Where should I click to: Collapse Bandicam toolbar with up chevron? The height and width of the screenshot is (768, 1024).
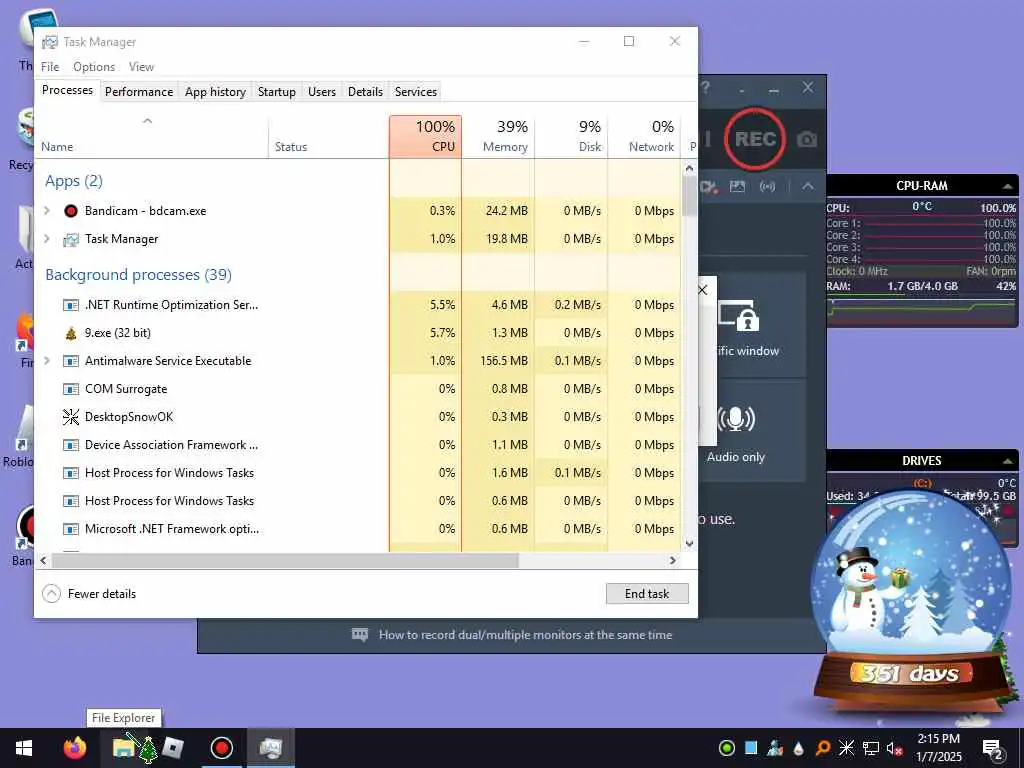pyautogui.click(x=808, y=186)
